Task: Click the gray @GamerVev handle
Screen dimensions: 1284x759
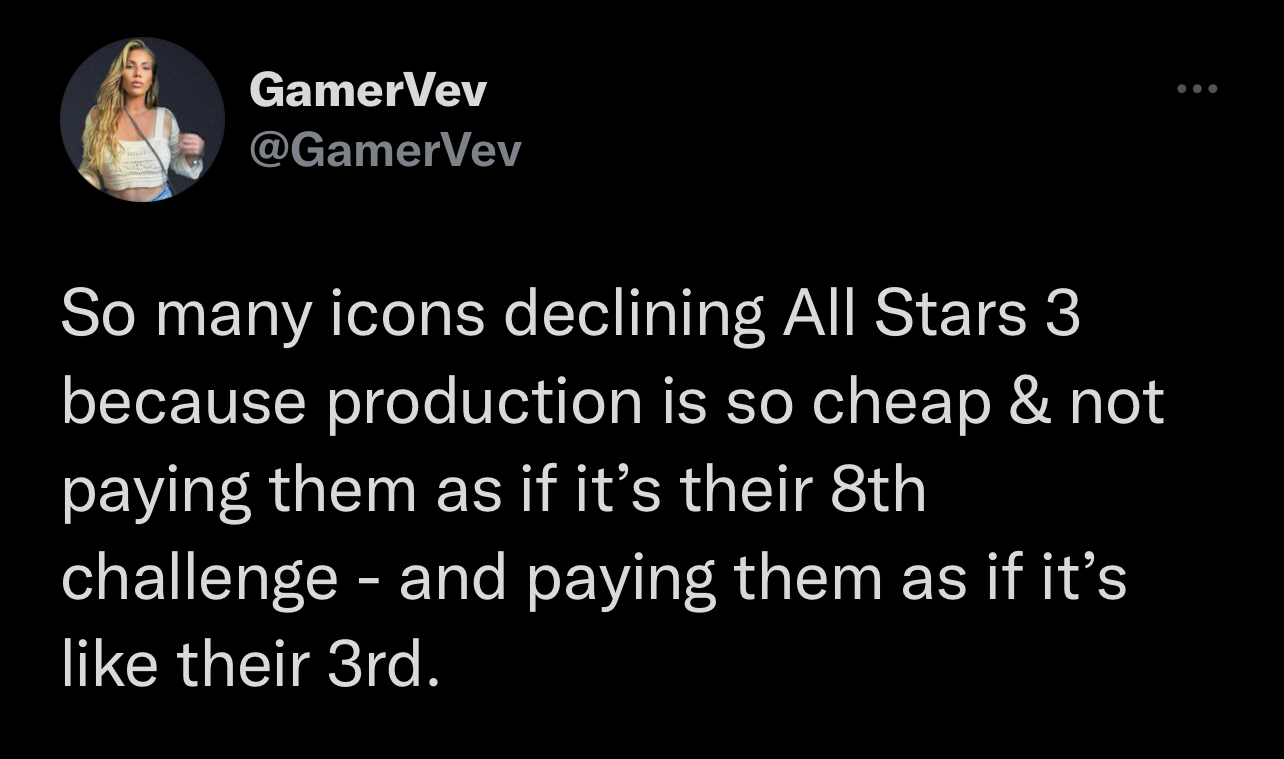Action: (x=385, y=151)
